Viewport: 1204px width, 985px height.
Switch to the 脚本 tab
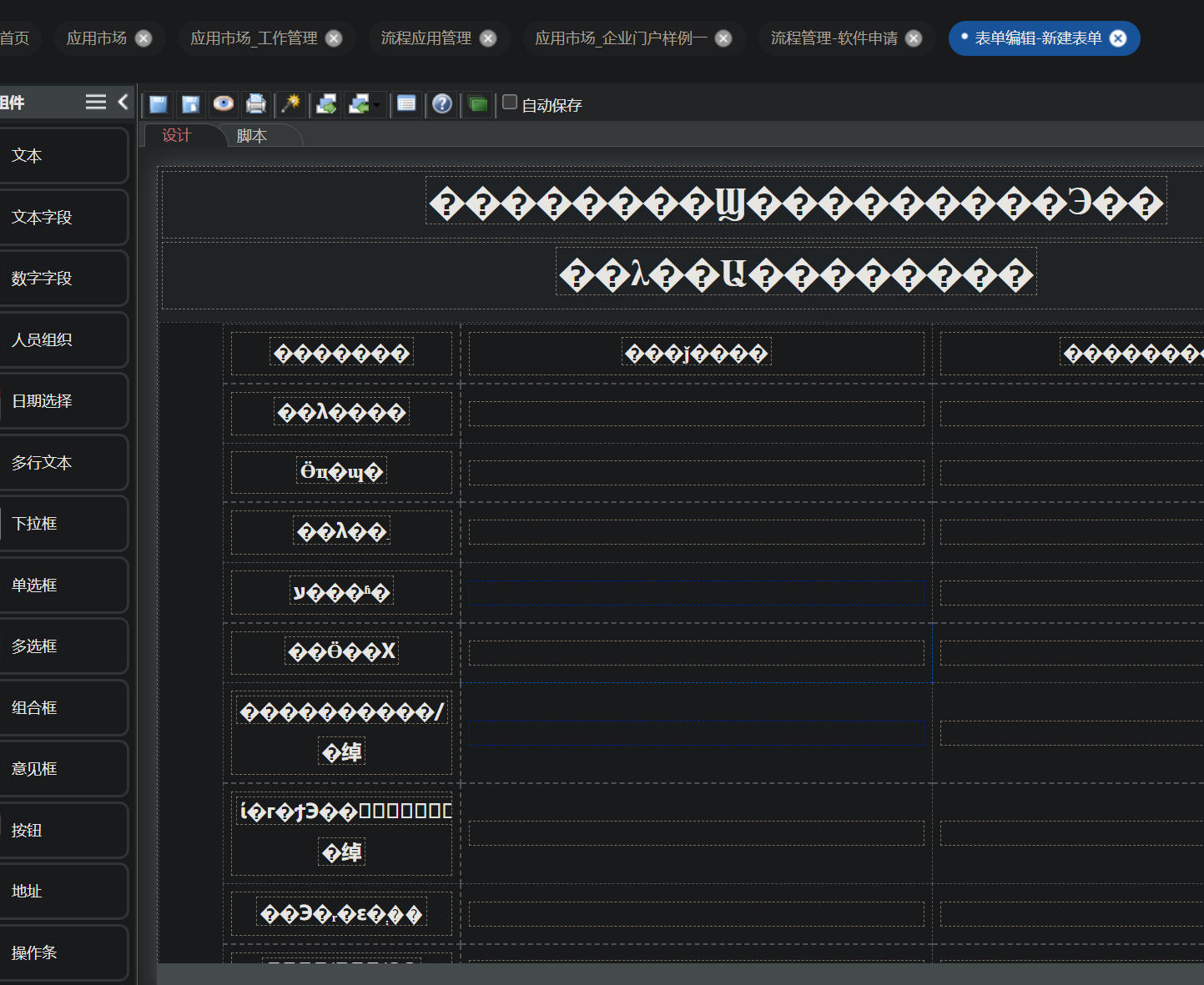[252, 136]
